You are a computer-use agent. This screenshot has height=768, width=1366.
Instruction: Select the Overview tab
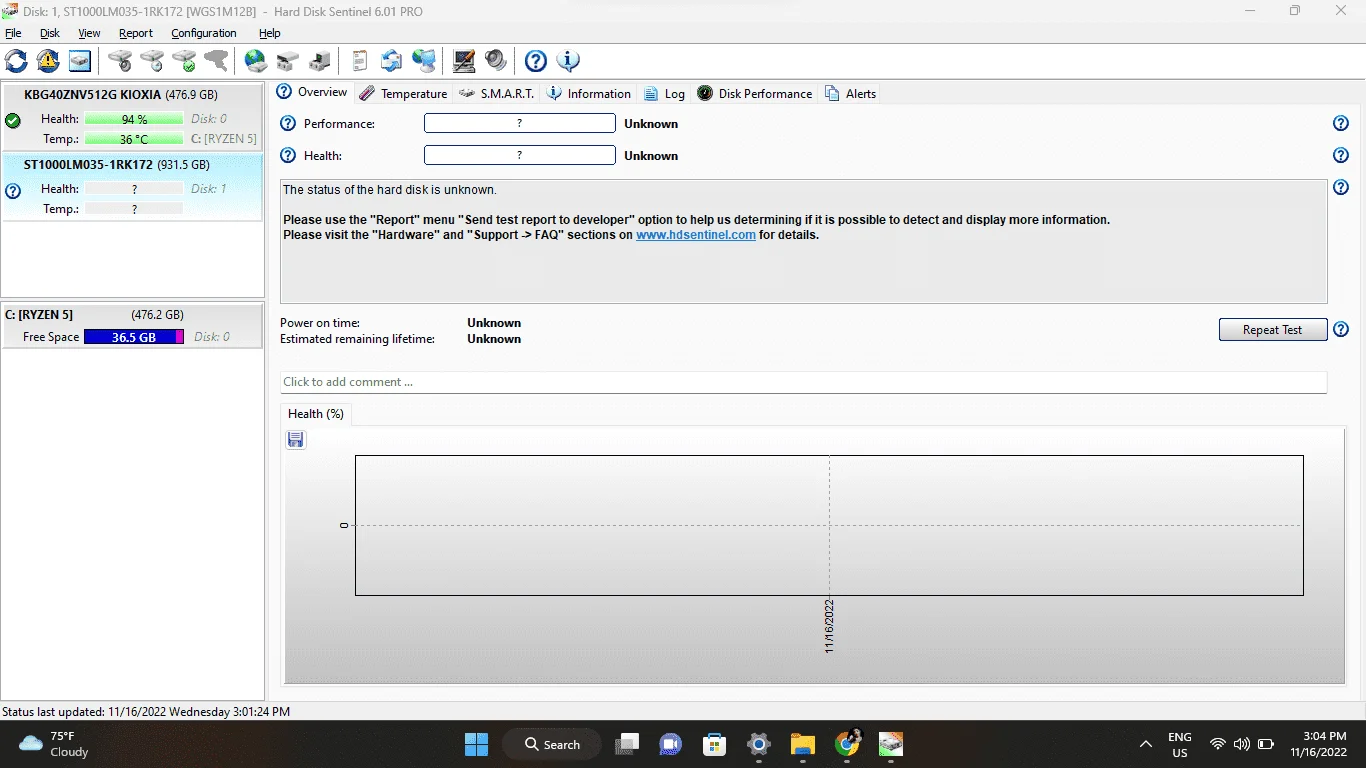coord(312,92)
